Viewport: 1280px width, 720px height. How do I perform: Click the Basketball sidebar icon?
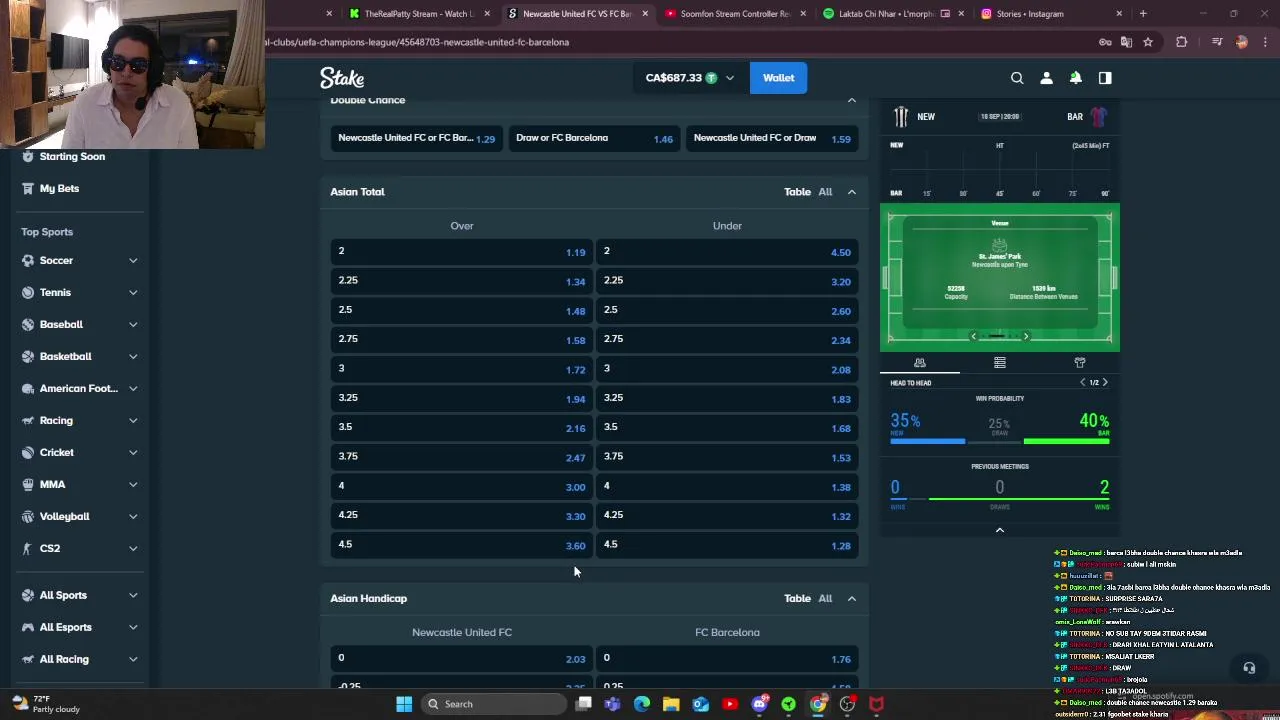click(28, 356)
